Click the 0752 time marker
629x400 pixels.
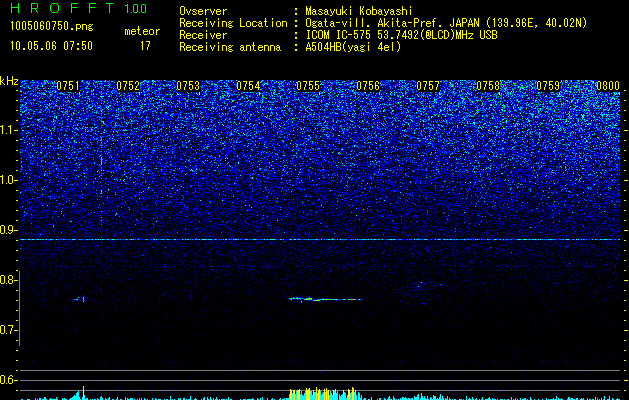(x=128, y=86)
